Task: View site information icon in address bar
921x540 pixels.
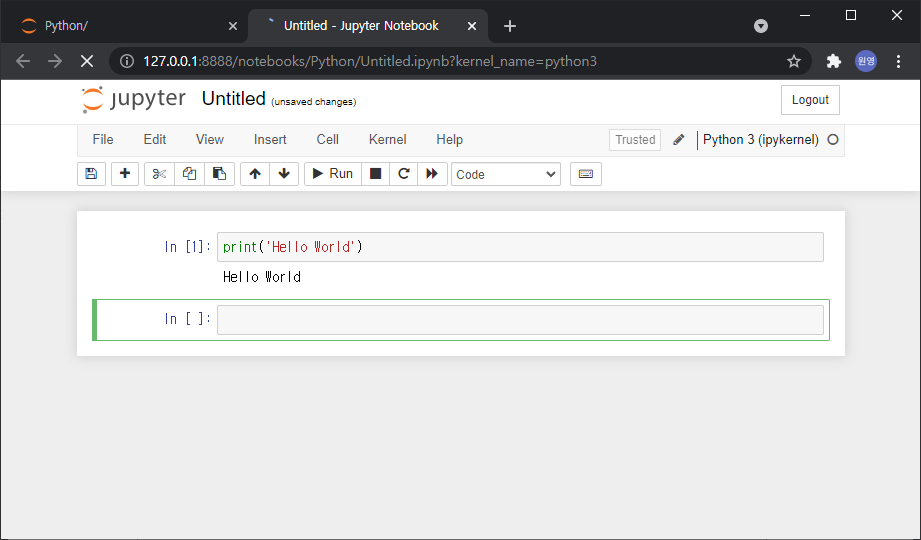Action: tap(126, 61)
